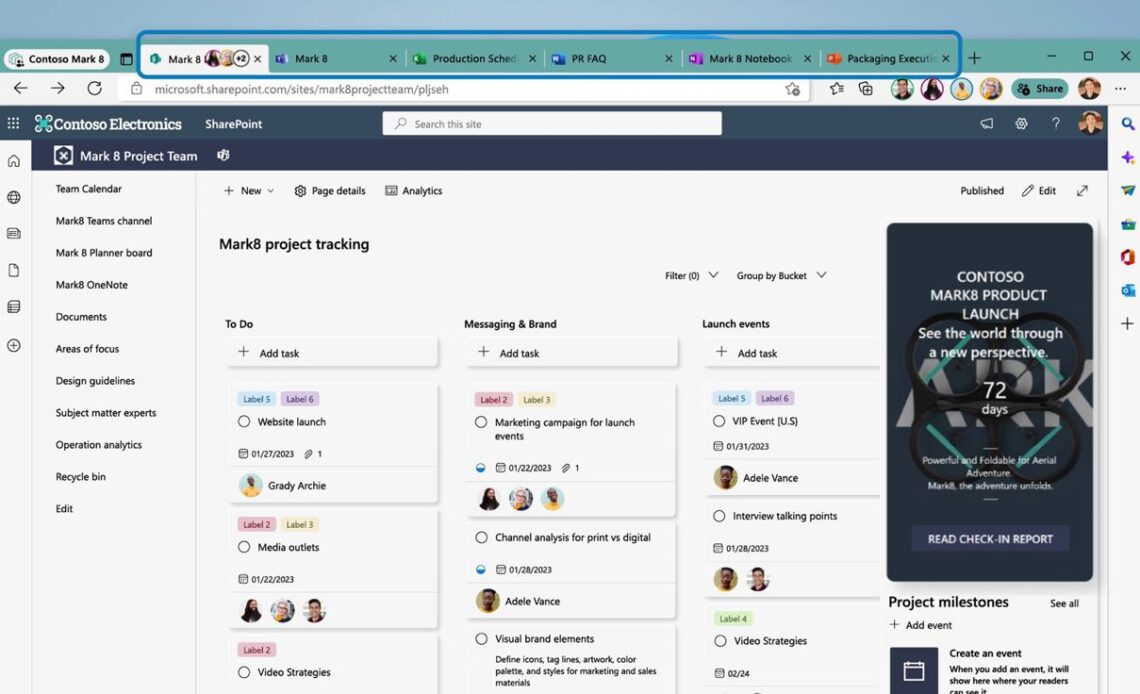This screenshot has width=1140, height=694.
Task: Open the Group by Bucket dropdown
Action: [x=781, y=275]
